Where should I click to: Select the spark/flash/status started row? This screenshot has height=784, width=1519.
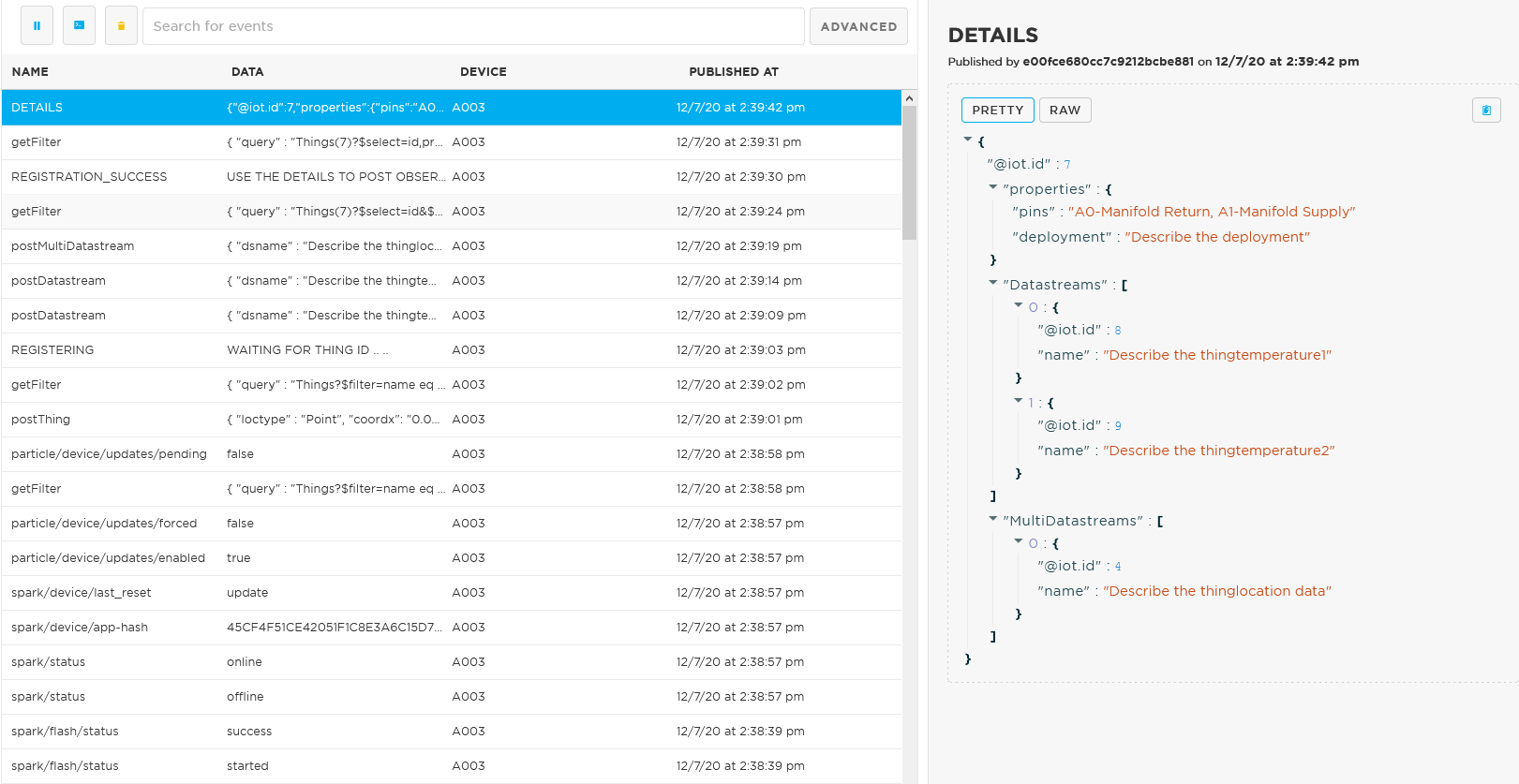[452, 766]
